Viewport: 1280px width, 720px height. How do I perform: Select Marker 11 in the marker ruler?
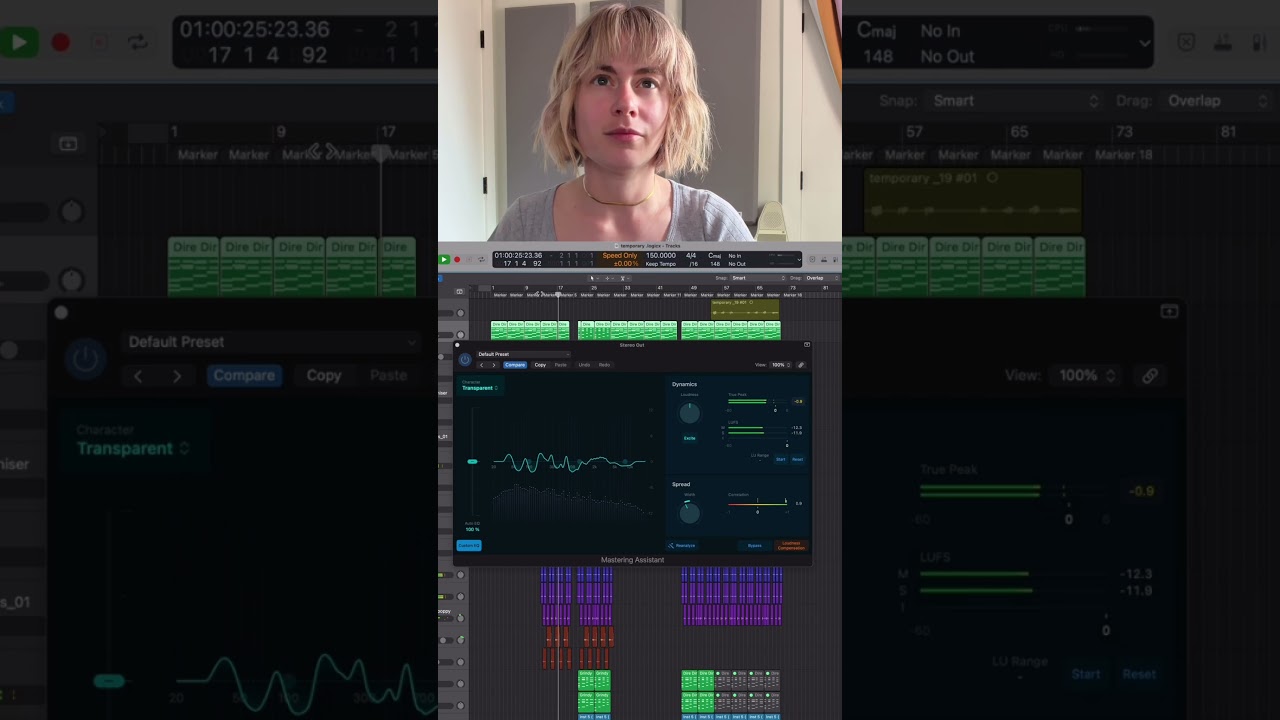pyautogui.click(x=672, y=295)
